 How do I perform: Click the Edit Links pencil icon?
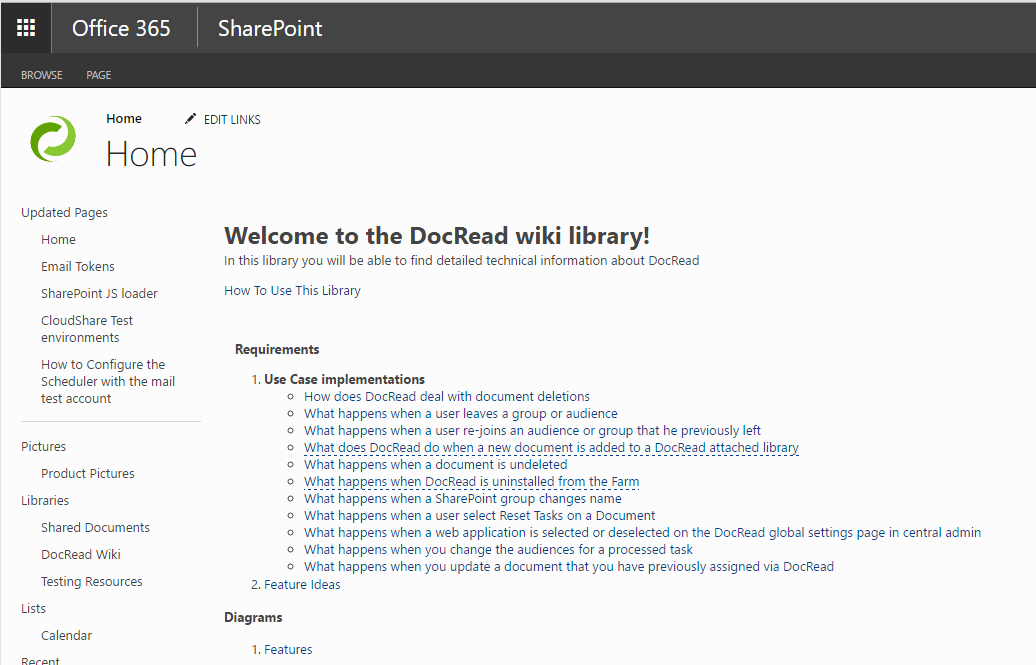point(191,119)
